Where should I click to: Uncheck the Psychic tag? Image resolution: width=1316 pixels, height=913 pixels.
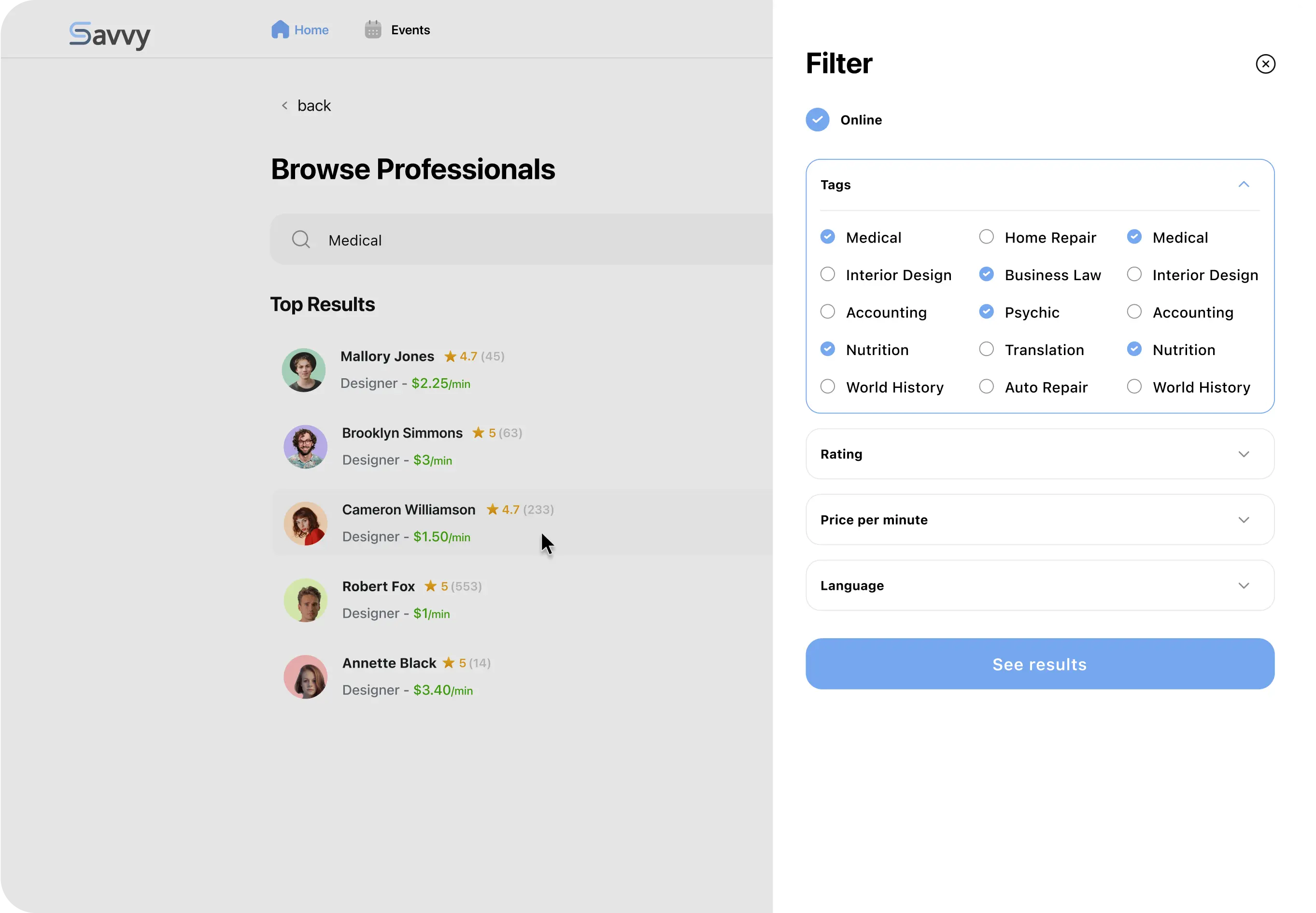[x=986, y=312]
